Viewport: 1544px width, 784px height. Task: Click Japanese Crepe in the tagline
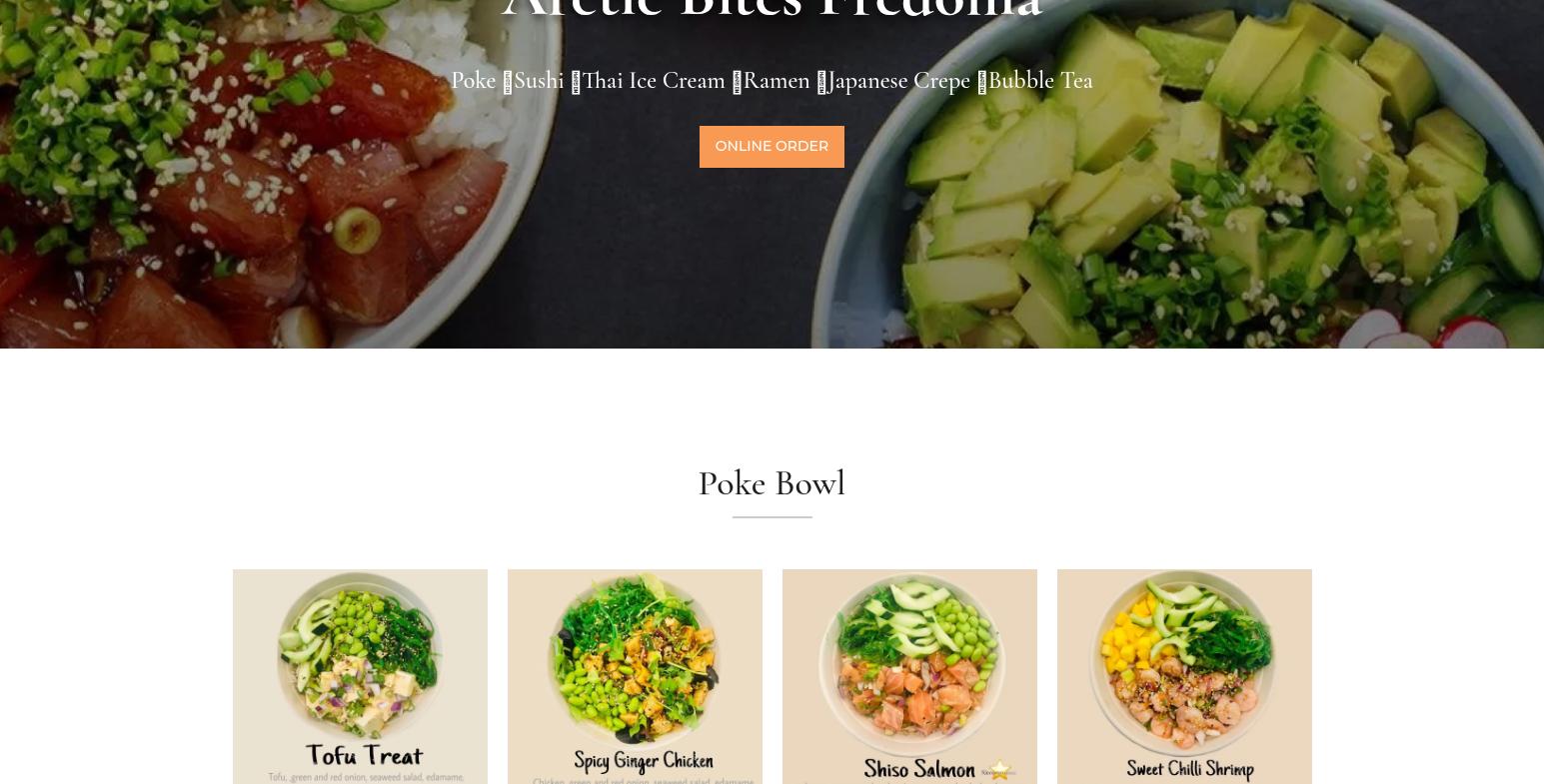[899, 81]
